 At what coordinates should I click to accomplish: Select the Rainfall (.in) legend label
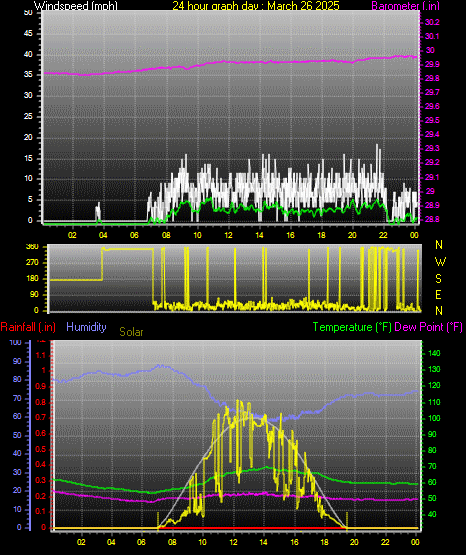coord(28,327)
